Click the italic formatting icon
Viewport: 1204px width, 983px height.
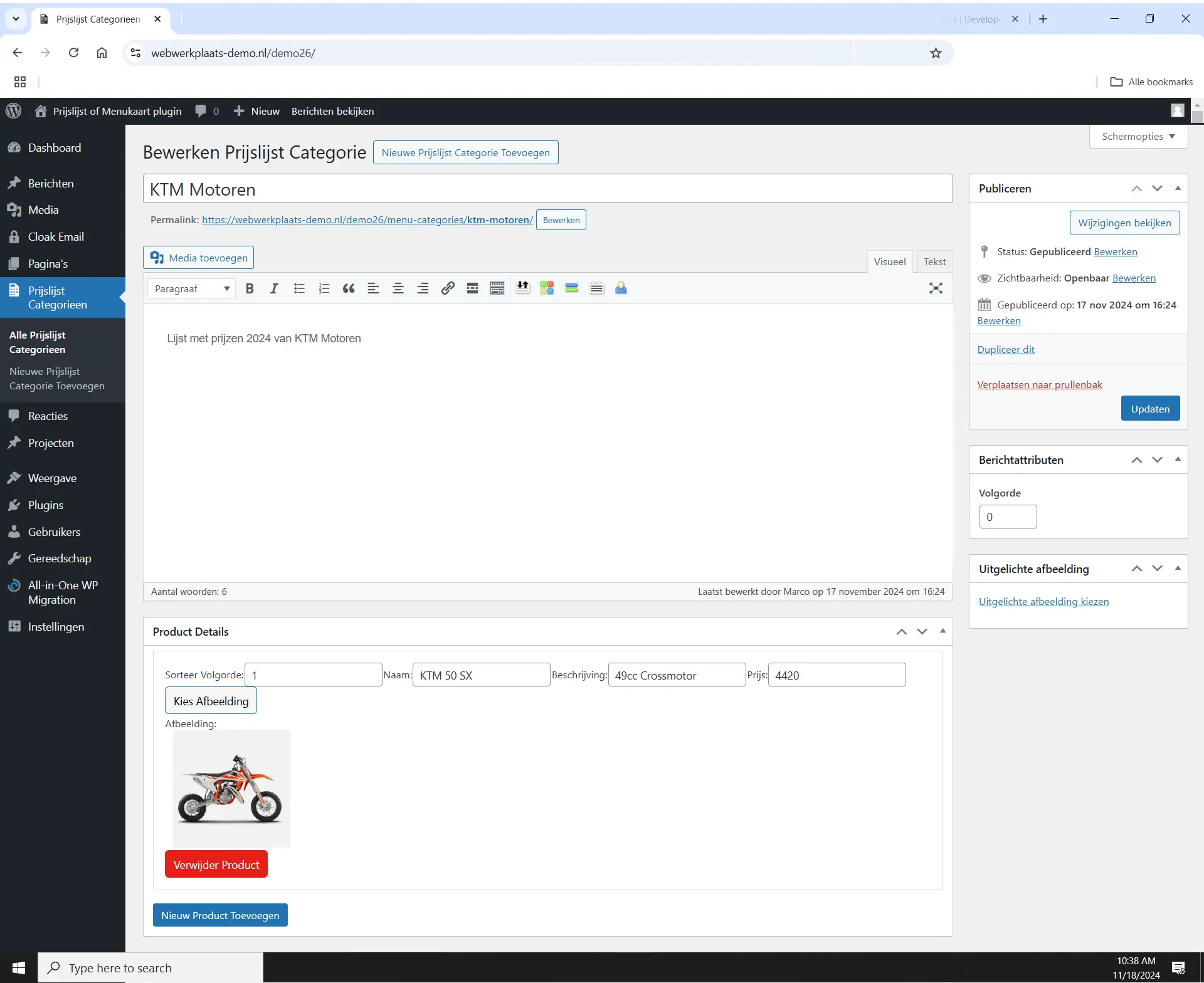[x=273, y=288]
